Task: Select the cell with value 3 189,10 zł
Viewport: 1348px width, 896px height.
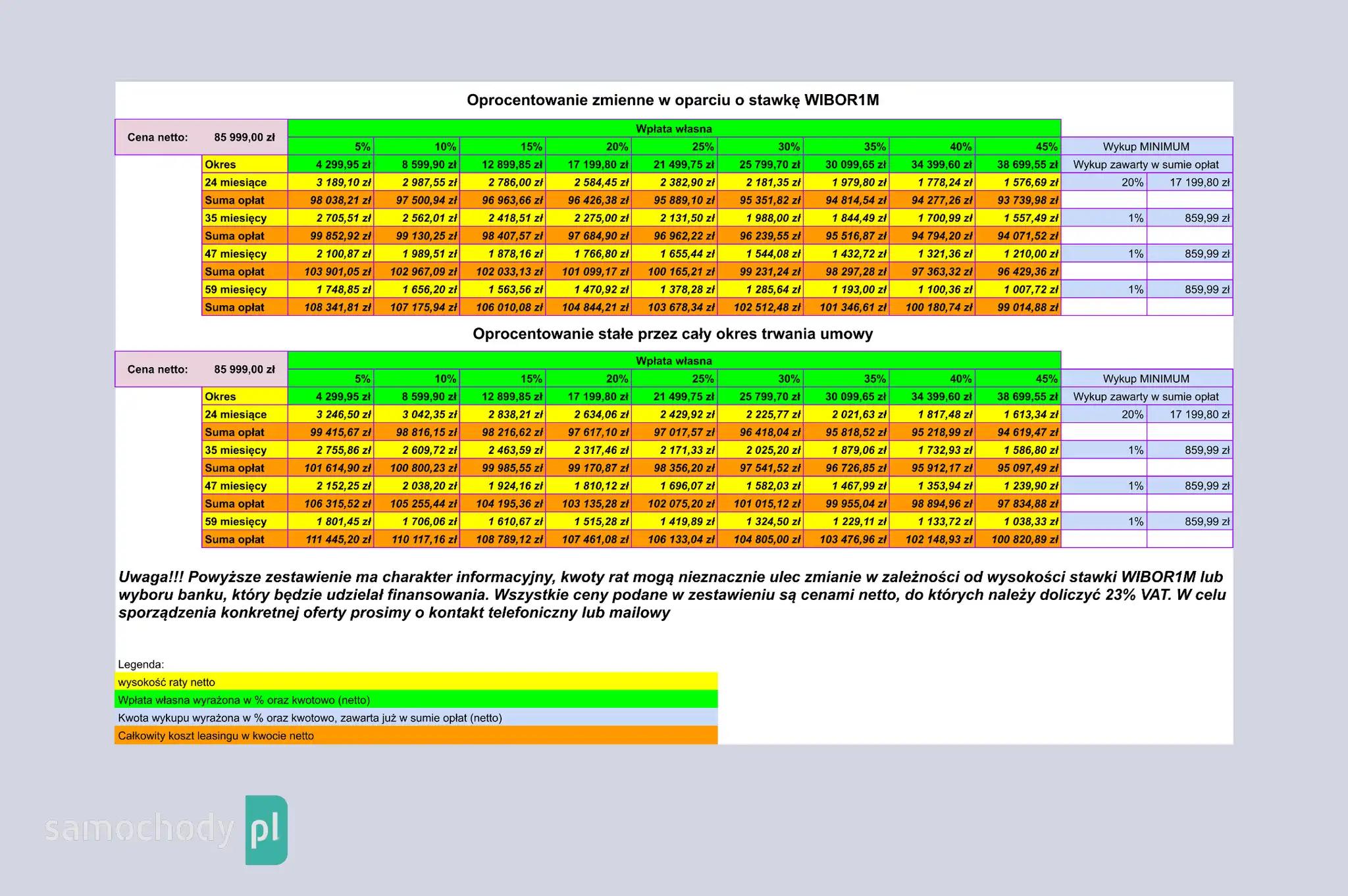Action: [x=331, y=182]
